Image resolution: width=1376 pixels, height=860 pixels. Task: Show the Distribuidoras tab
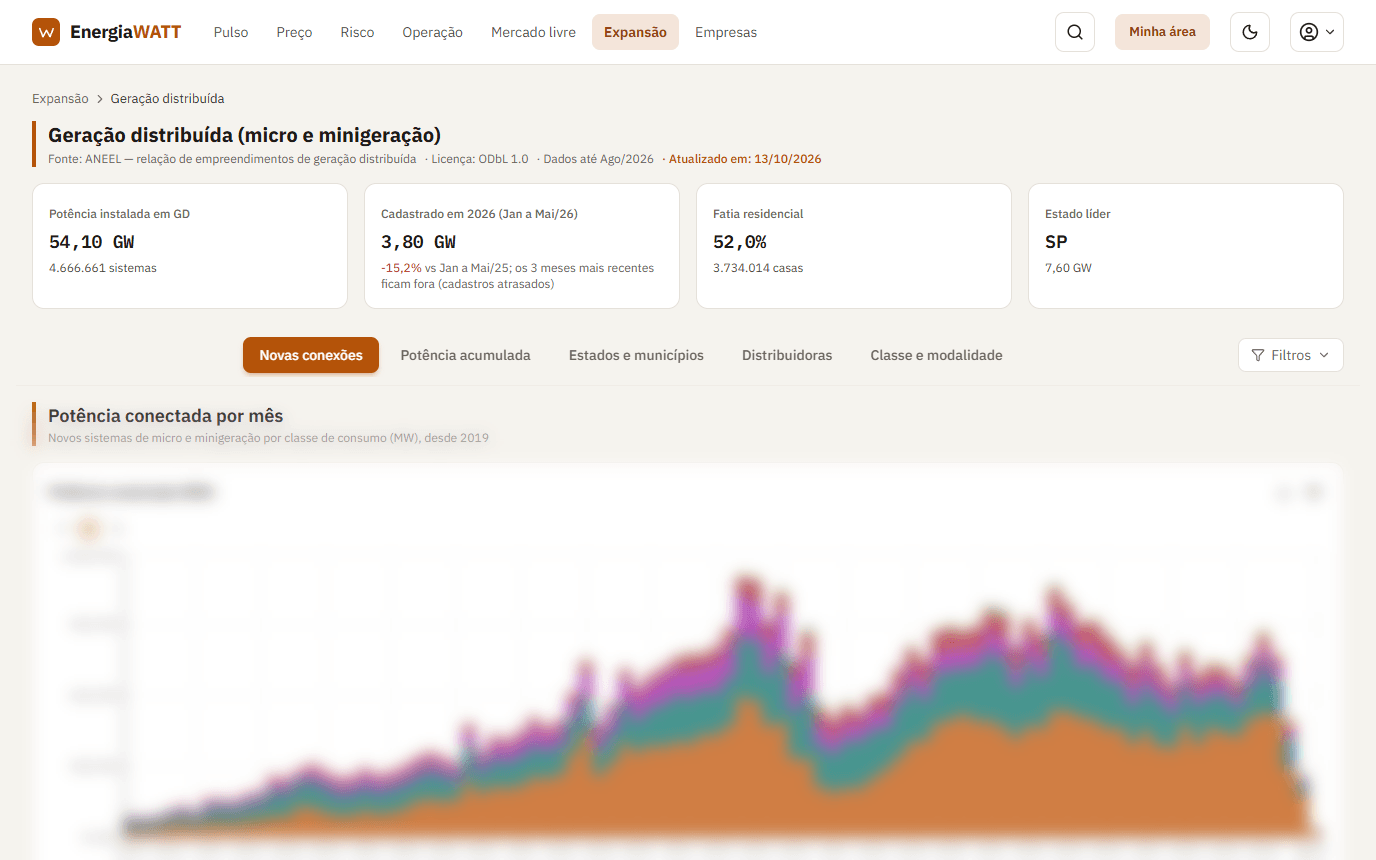[x=787, y=355]
